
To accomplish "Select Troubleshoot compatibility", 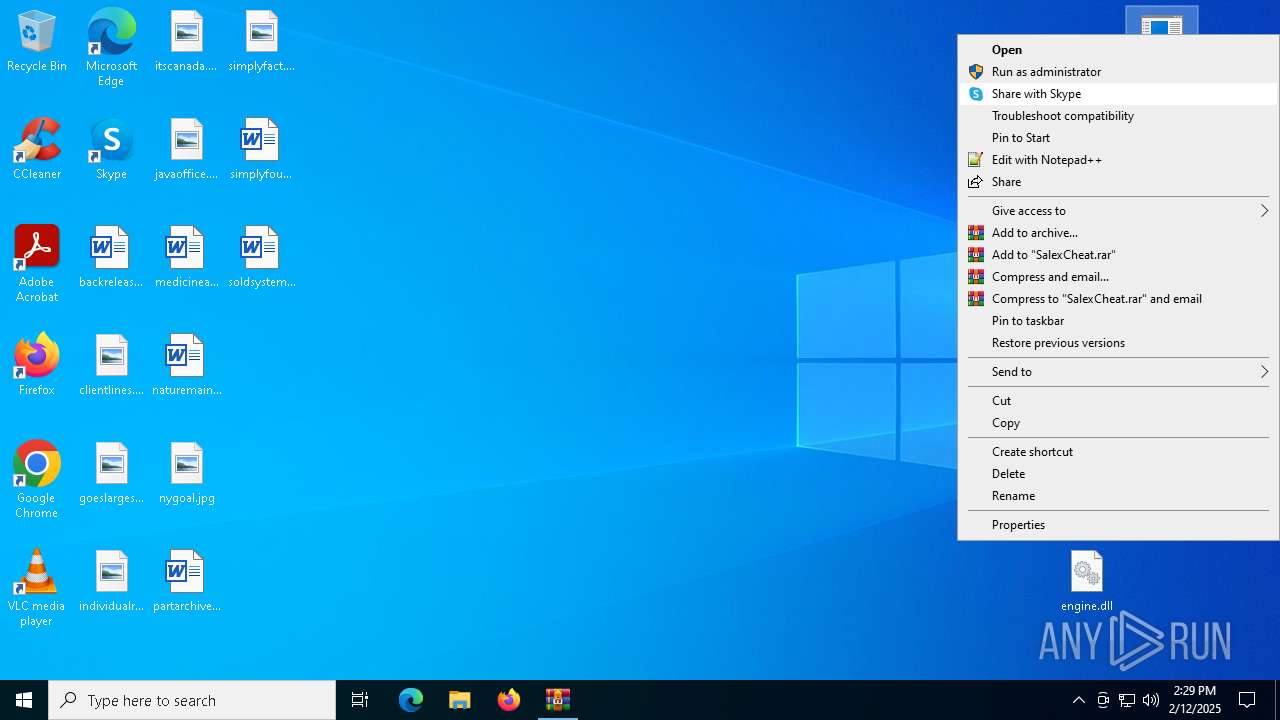I will (x=1118, y=116).
